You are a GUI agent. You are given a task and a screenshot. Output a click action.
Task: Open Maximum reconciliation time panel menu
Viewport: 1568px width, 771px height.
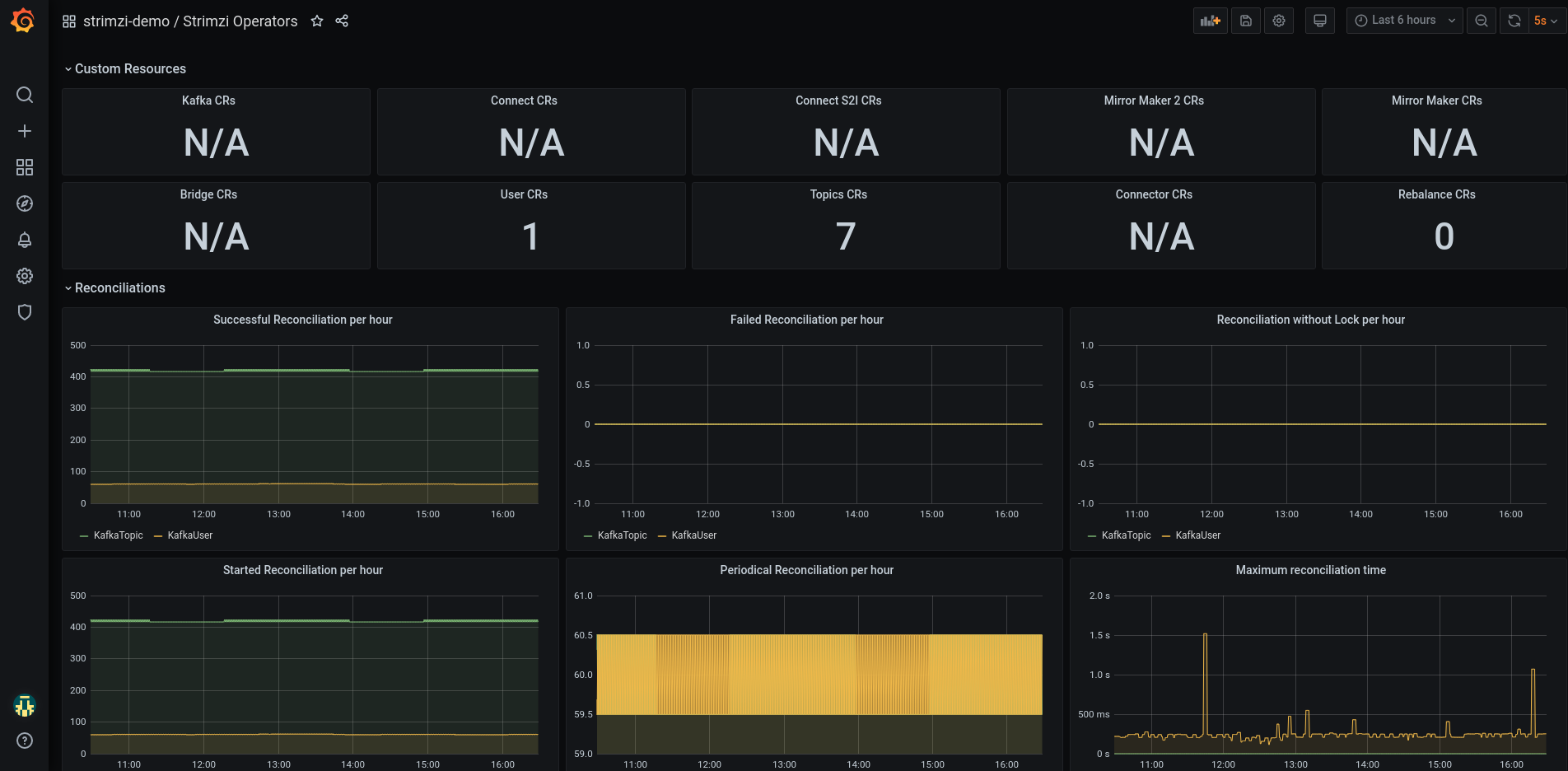pyautogui.click(x=1311, y=570)
